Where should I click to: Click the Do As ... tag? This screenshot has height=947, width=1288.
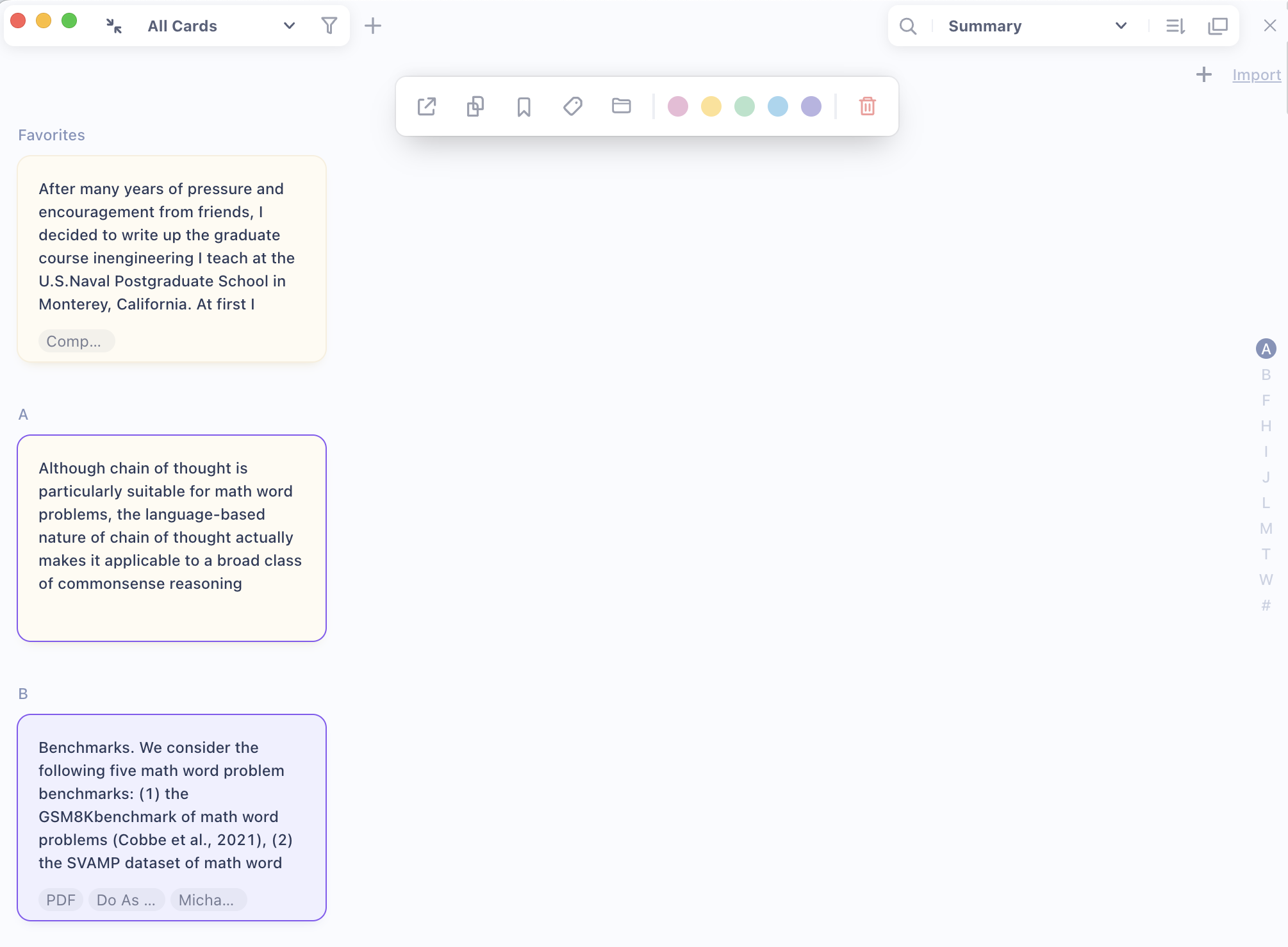tap(126, 900)
